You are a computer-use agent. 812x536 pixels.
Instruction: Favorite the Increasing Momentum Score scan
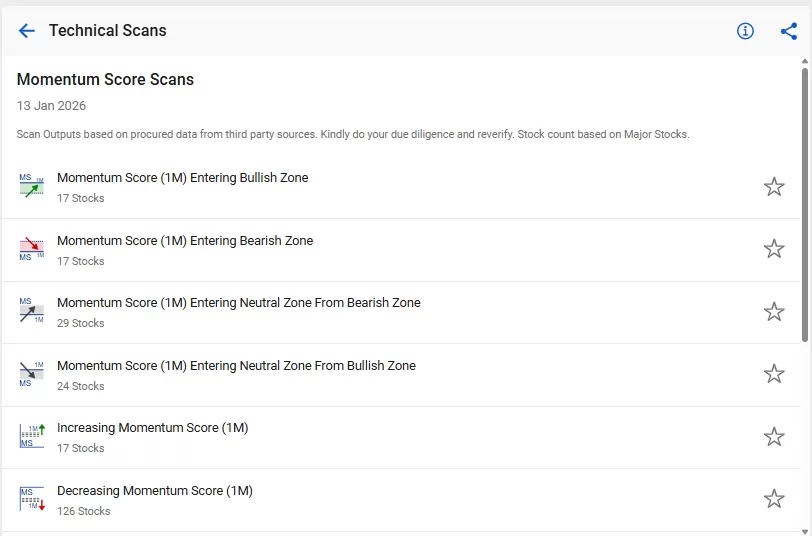point(774,437)
